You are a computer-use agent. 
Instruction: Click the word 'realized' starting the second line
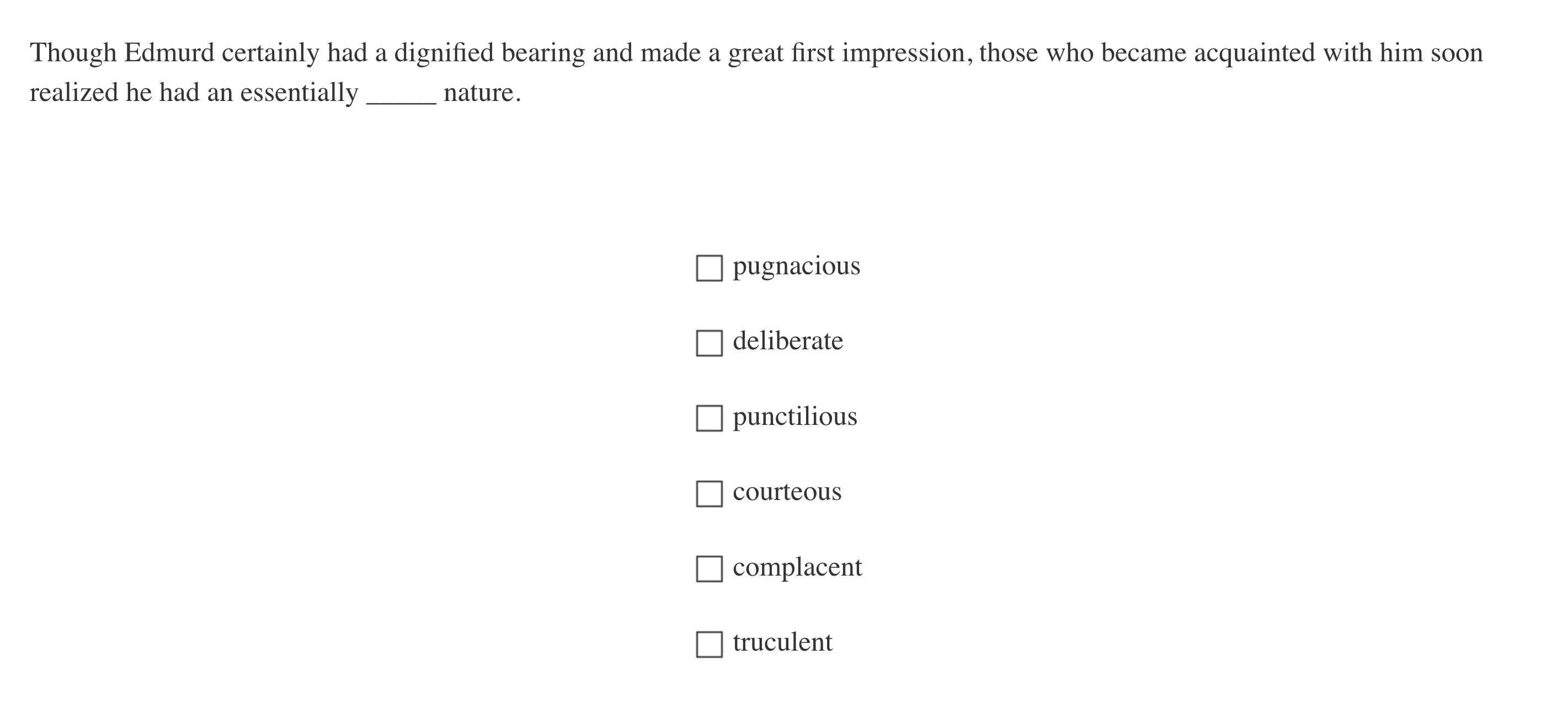coord(73,93)
